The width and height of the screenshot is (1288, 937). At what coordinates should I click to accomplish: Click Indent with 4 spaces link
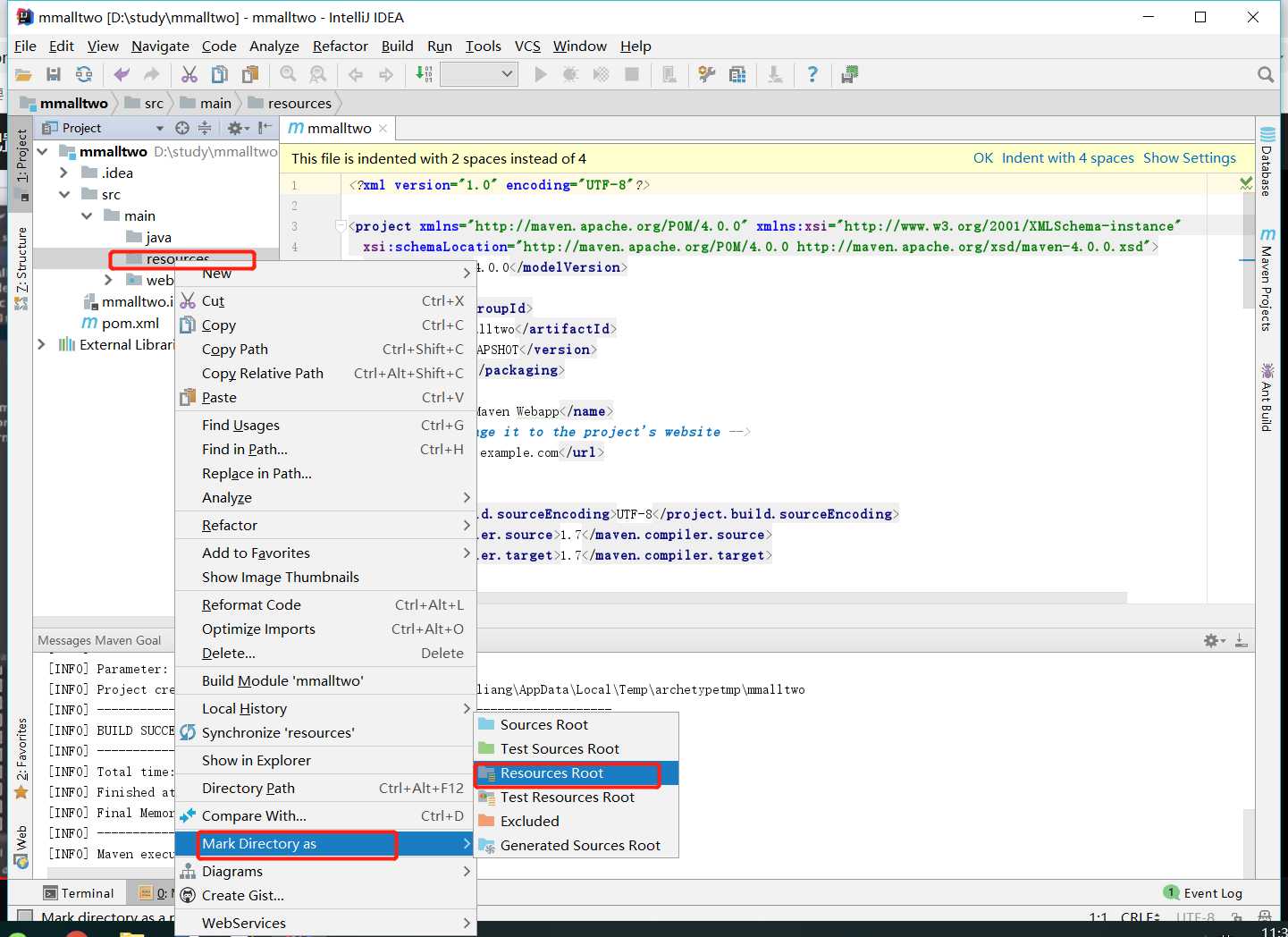(x=1067, y=157)
